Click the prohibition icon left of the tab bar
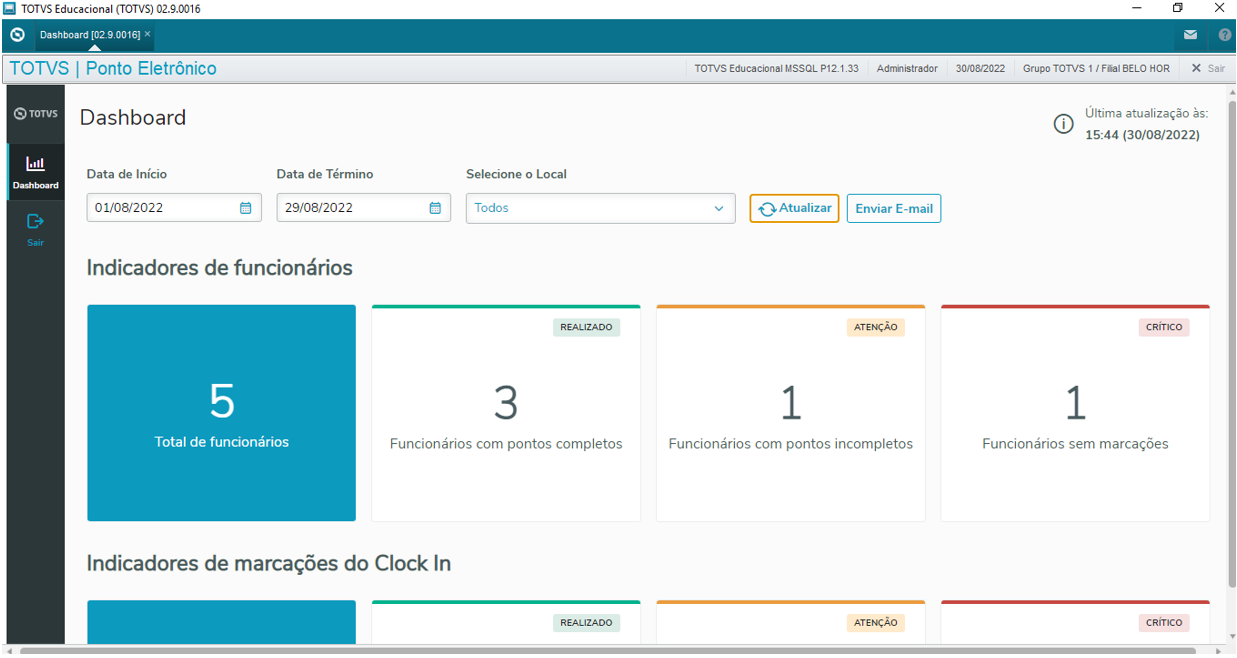 pyautogui.click(x=16, y=35)
